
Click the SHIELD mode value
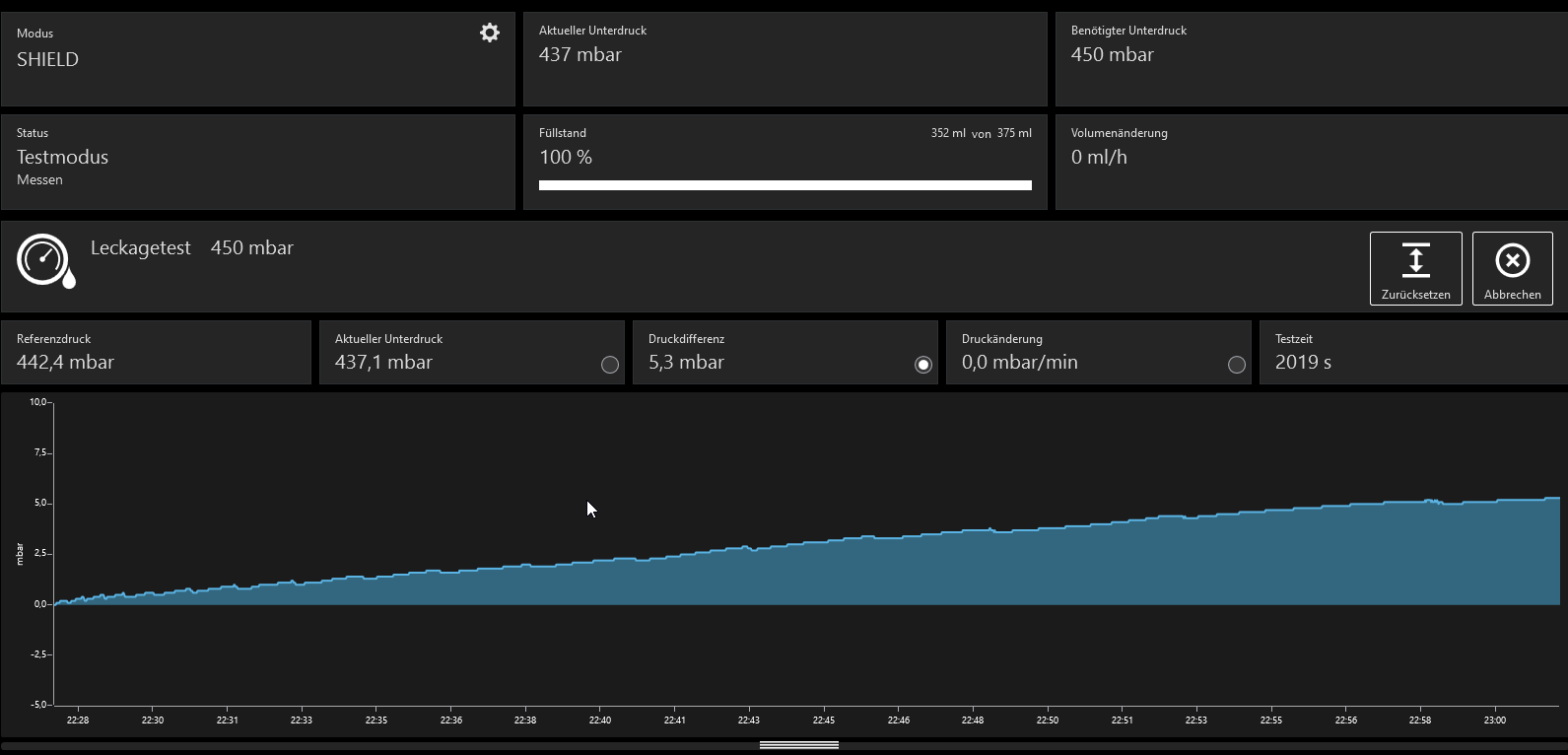[47, 59]
